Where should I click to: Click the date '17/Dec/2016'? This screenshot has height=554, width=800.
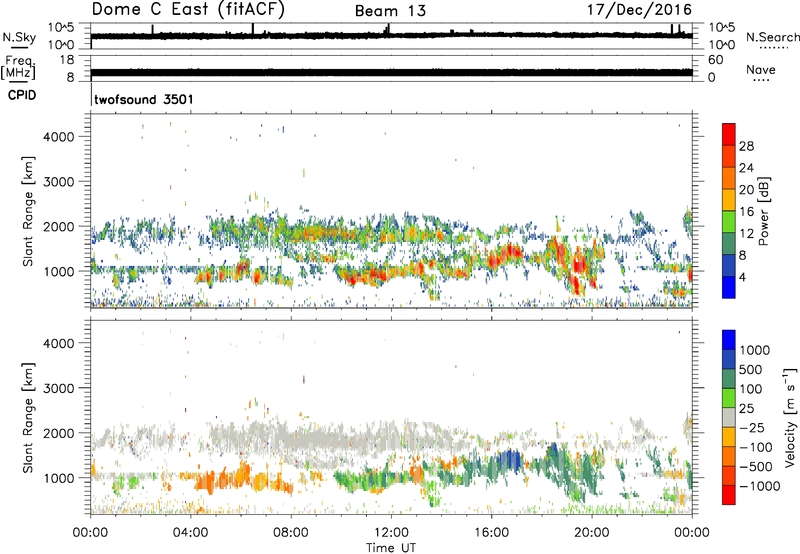click(639, 10)
